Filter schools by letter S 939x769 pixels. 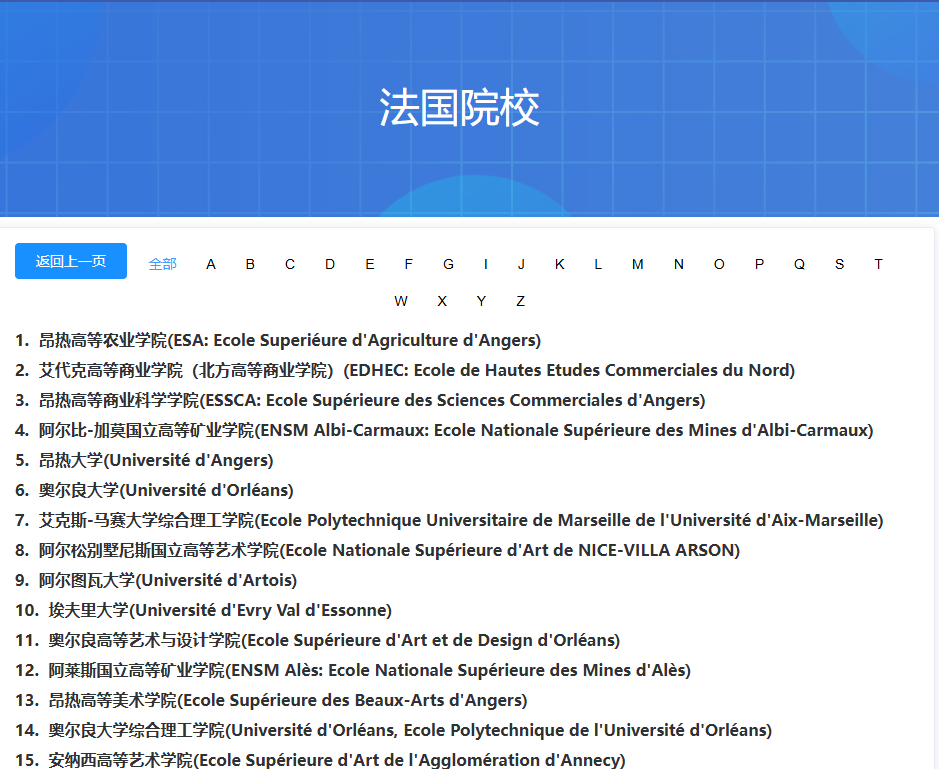[840, 264]
